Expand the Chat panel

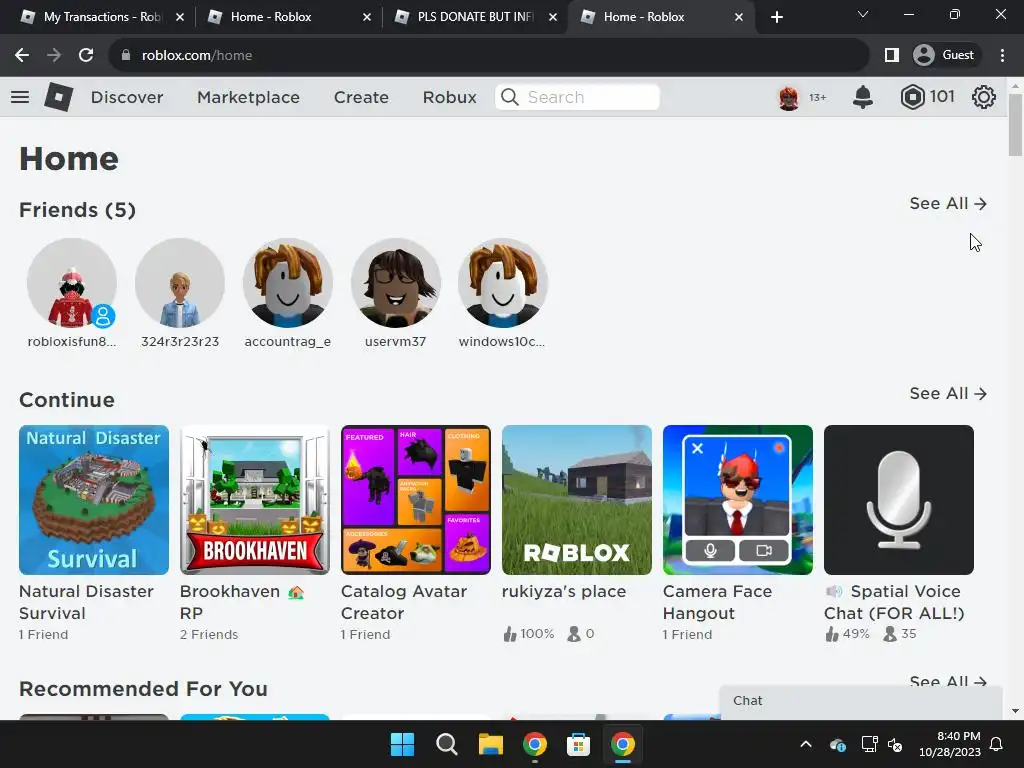coord(861,701)
